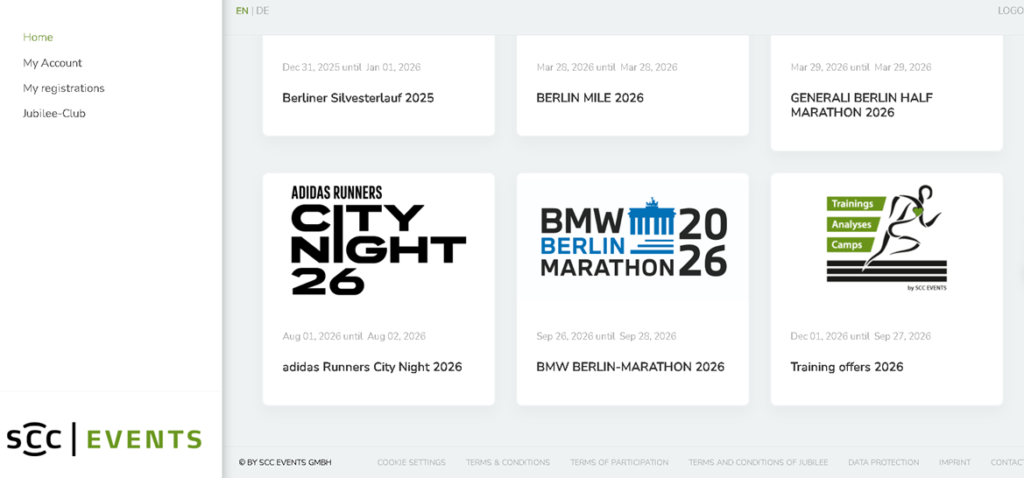Screen dimensions: 1024x478
Task: Click the SCC Events logo
Action: (104, 439)
